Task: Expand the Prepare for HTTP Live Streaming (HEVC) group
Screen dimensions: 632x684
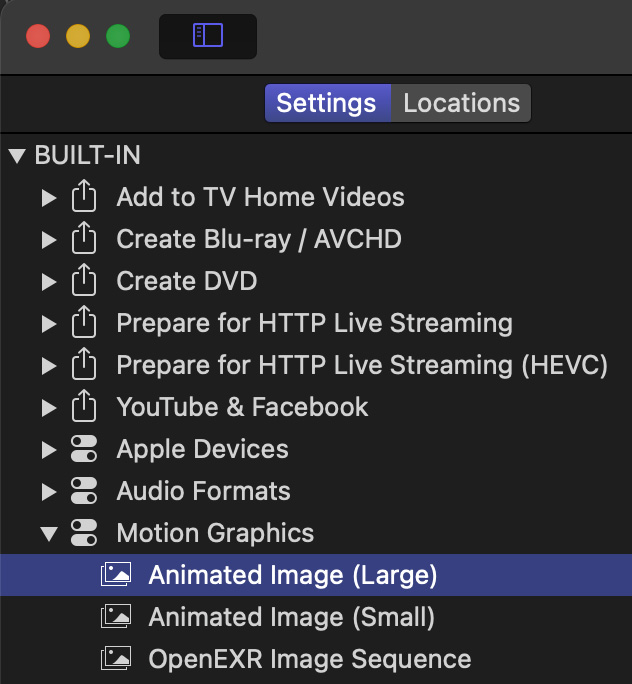Action: pyautogui.click(x=49, y=366)
